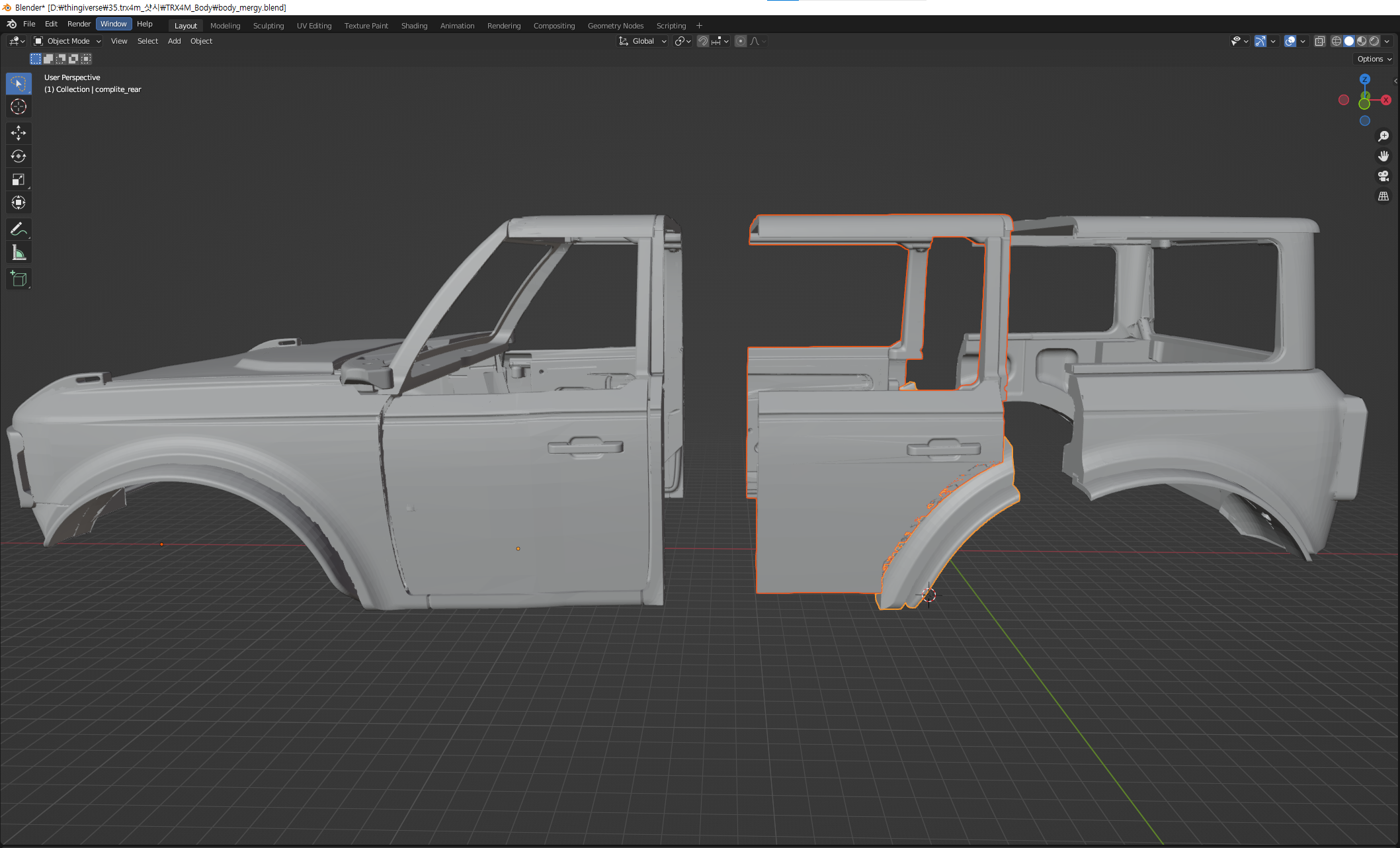
Task: Expand the Options dropdown
Action: pyautogui.click(x=1374, y=59)
